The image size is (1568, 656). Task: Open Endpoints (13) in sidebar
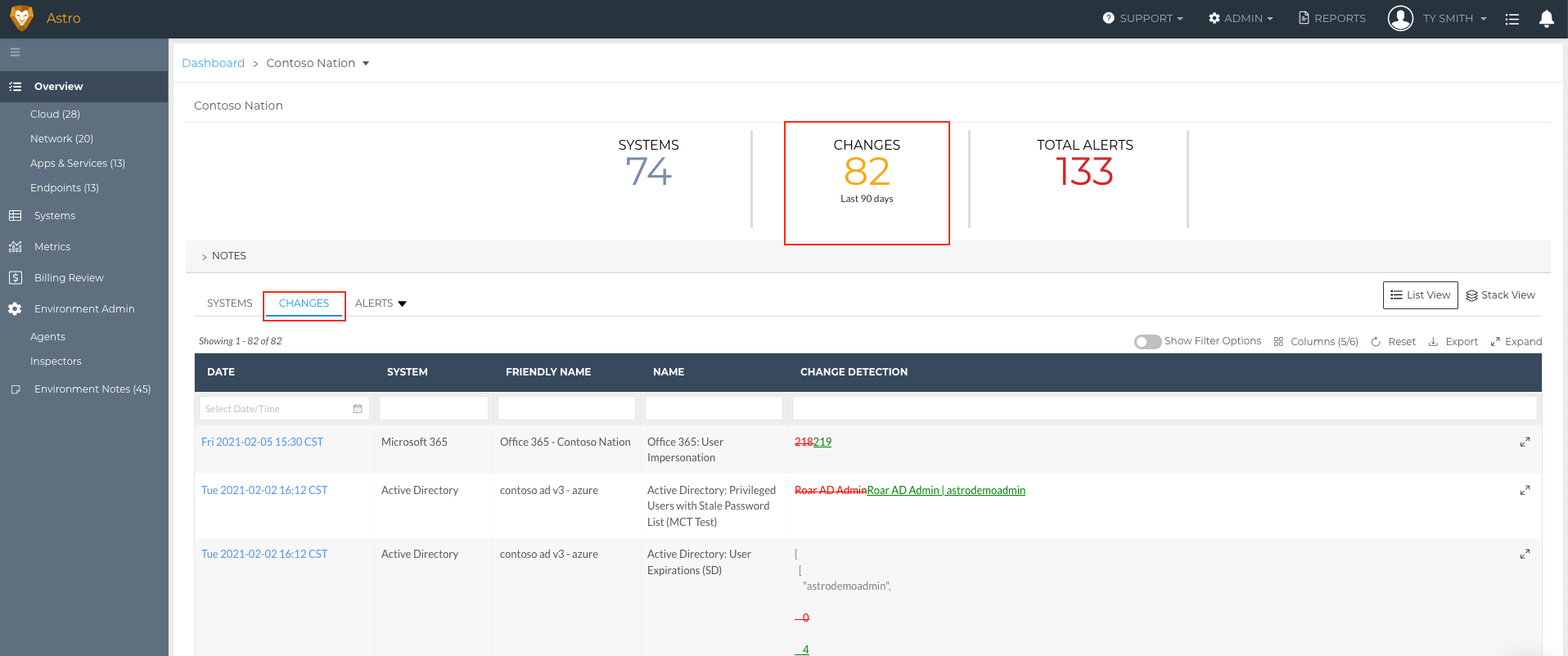[65, 188]
